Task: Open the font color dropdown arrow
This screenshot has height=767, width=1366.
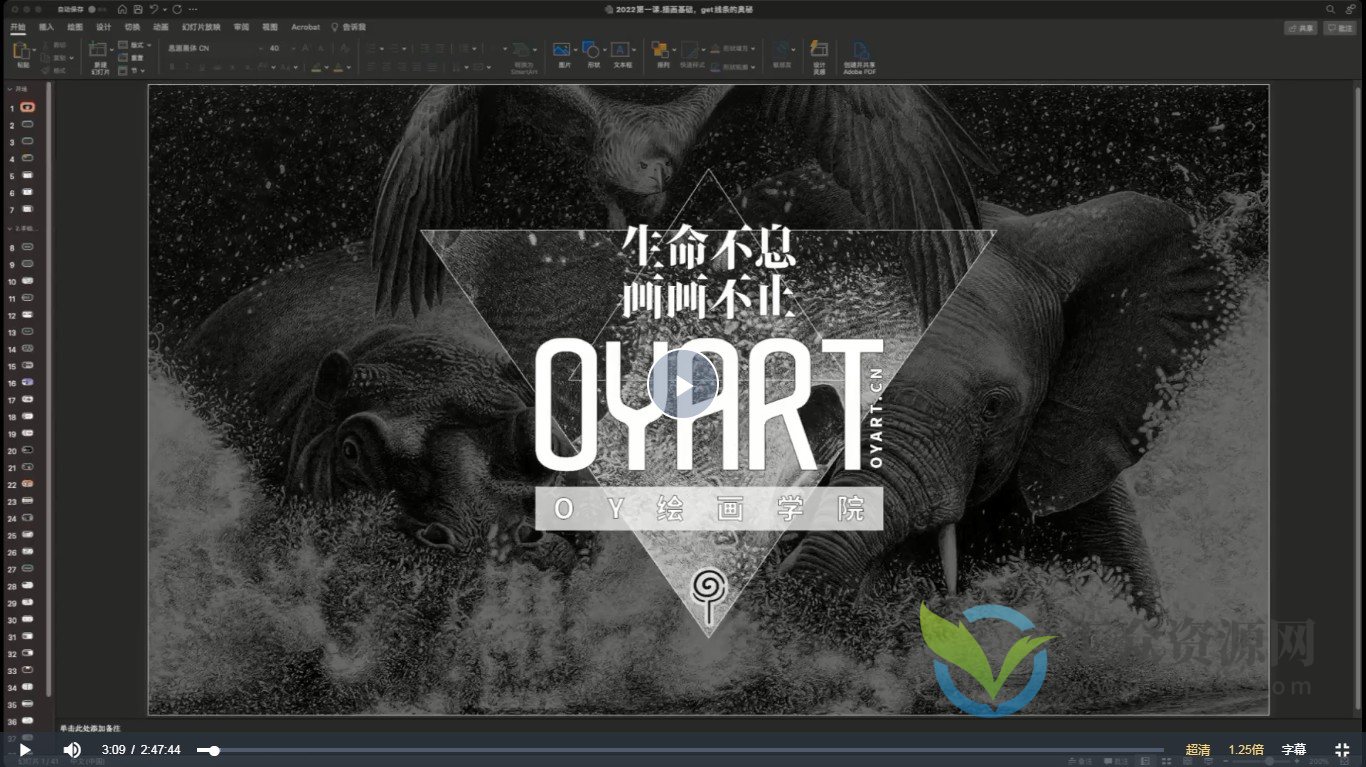Action: point(348,67)
